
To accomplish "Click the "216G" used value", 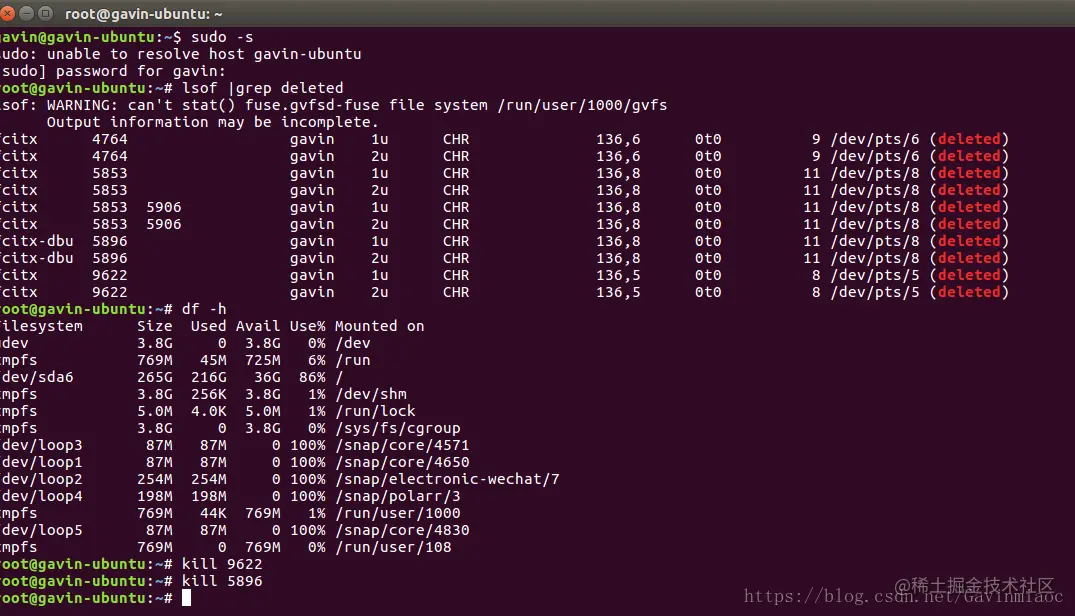I will point(208,378).
